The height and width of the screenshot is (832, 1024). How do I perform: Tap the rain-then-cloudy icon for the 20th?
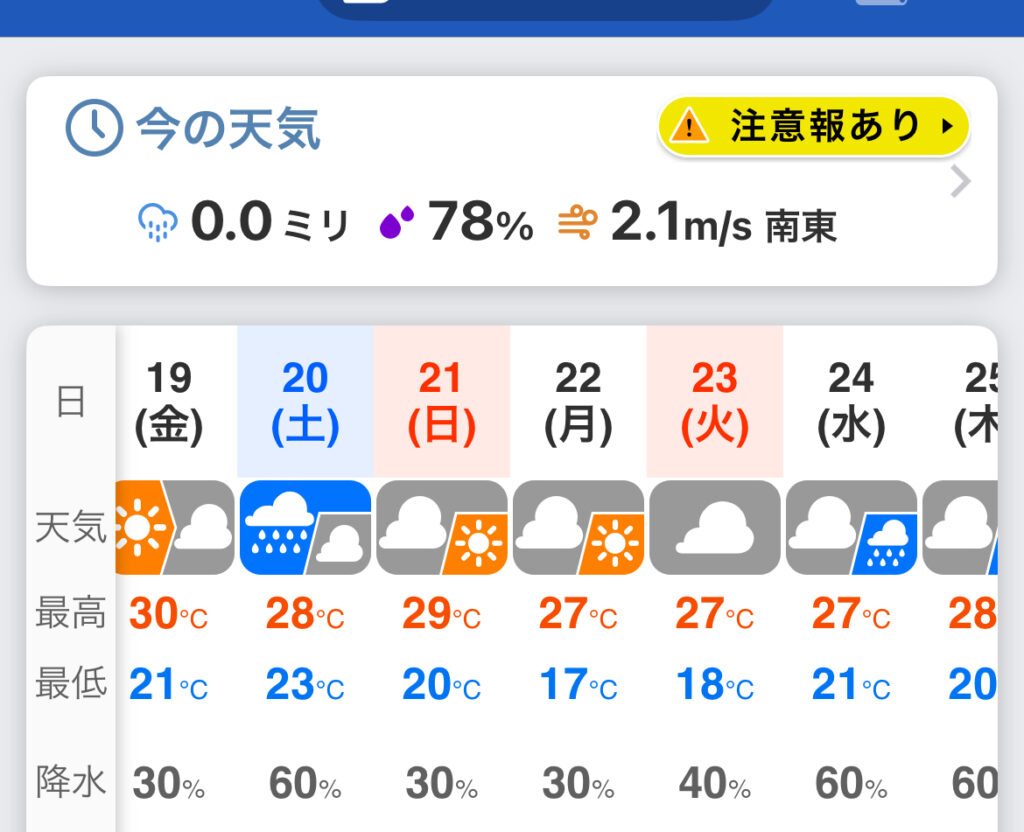pyautogui.click(x=305, y=528)
